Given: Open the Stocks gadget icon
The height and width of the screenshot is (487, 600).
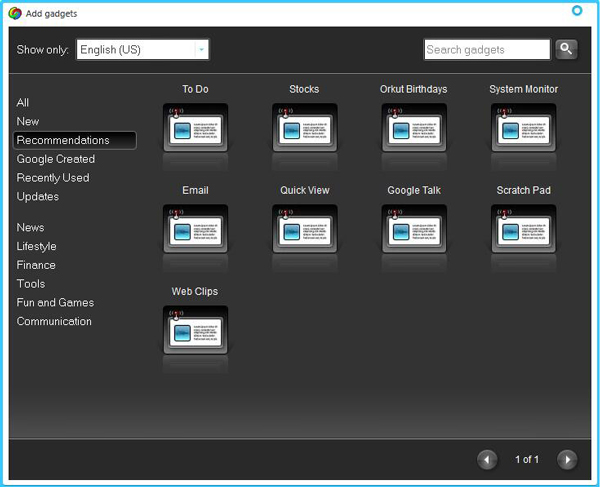Looking at the screenshot, I should pyautogui.click(x=305, y=127).
